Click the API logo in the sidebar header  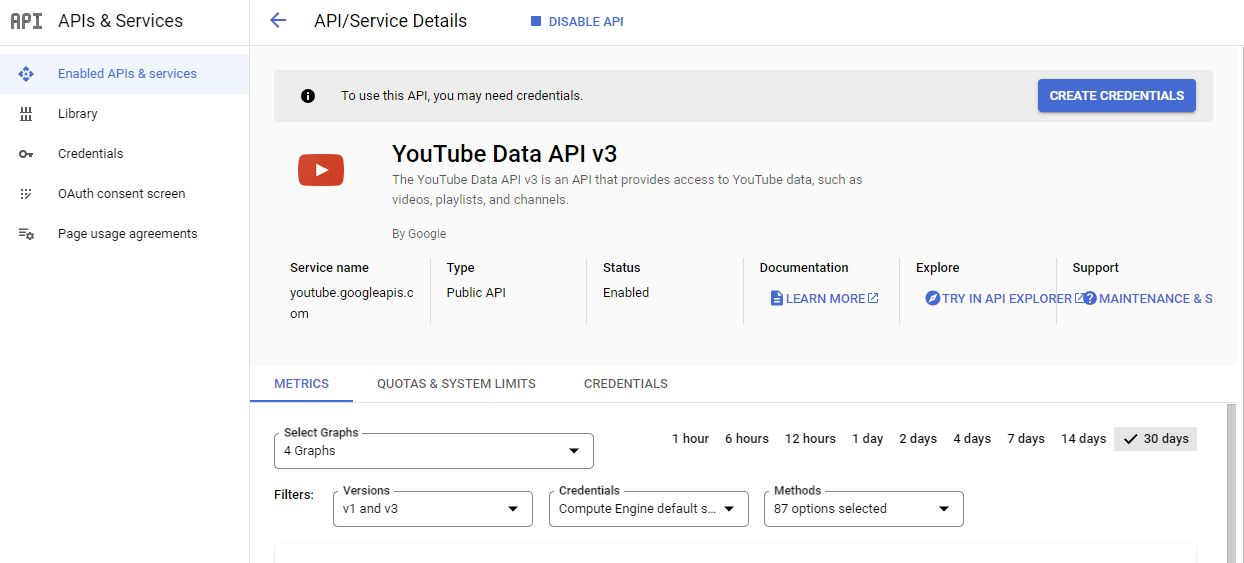[x=26, y=21]
